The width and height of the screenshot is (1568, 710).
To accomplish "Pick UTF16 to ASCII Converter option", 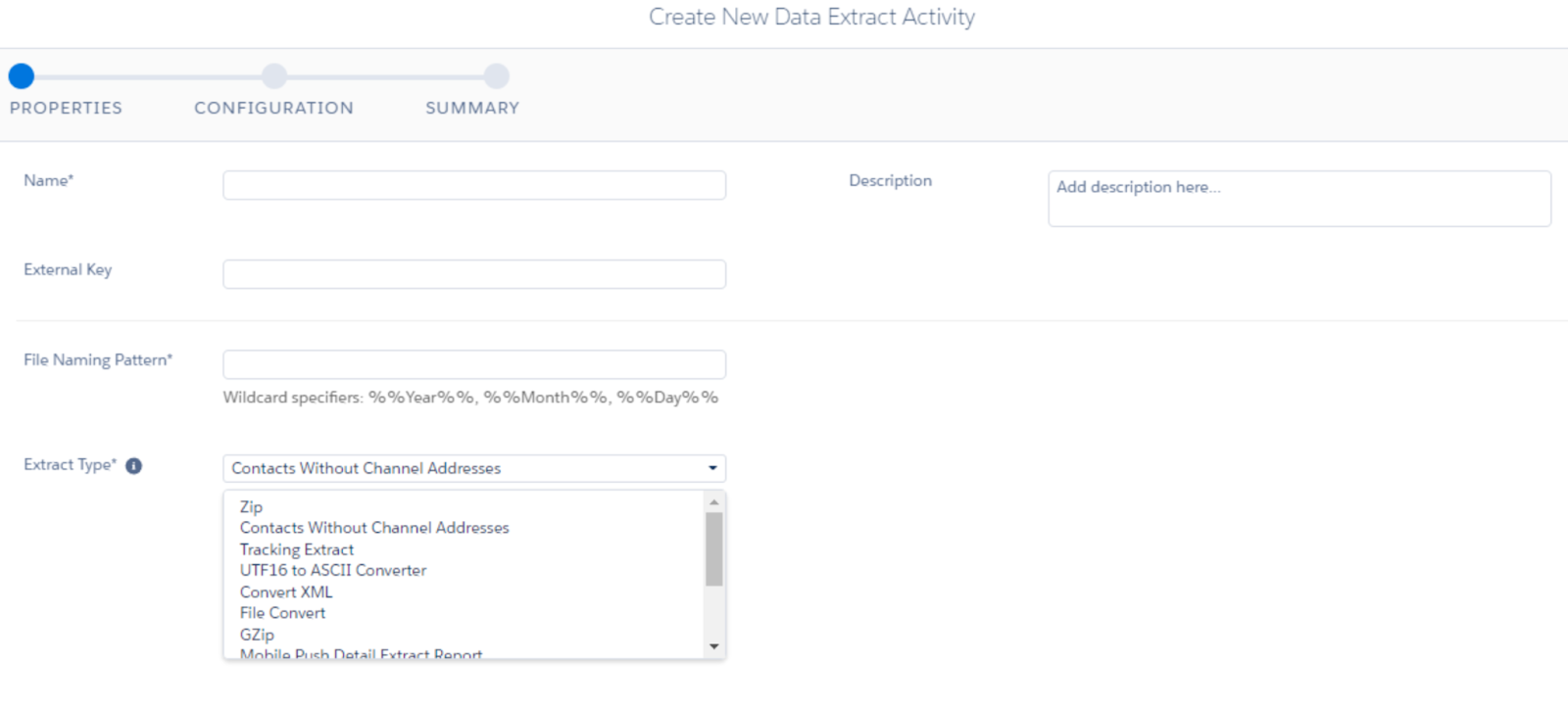I will coord(333,570).
